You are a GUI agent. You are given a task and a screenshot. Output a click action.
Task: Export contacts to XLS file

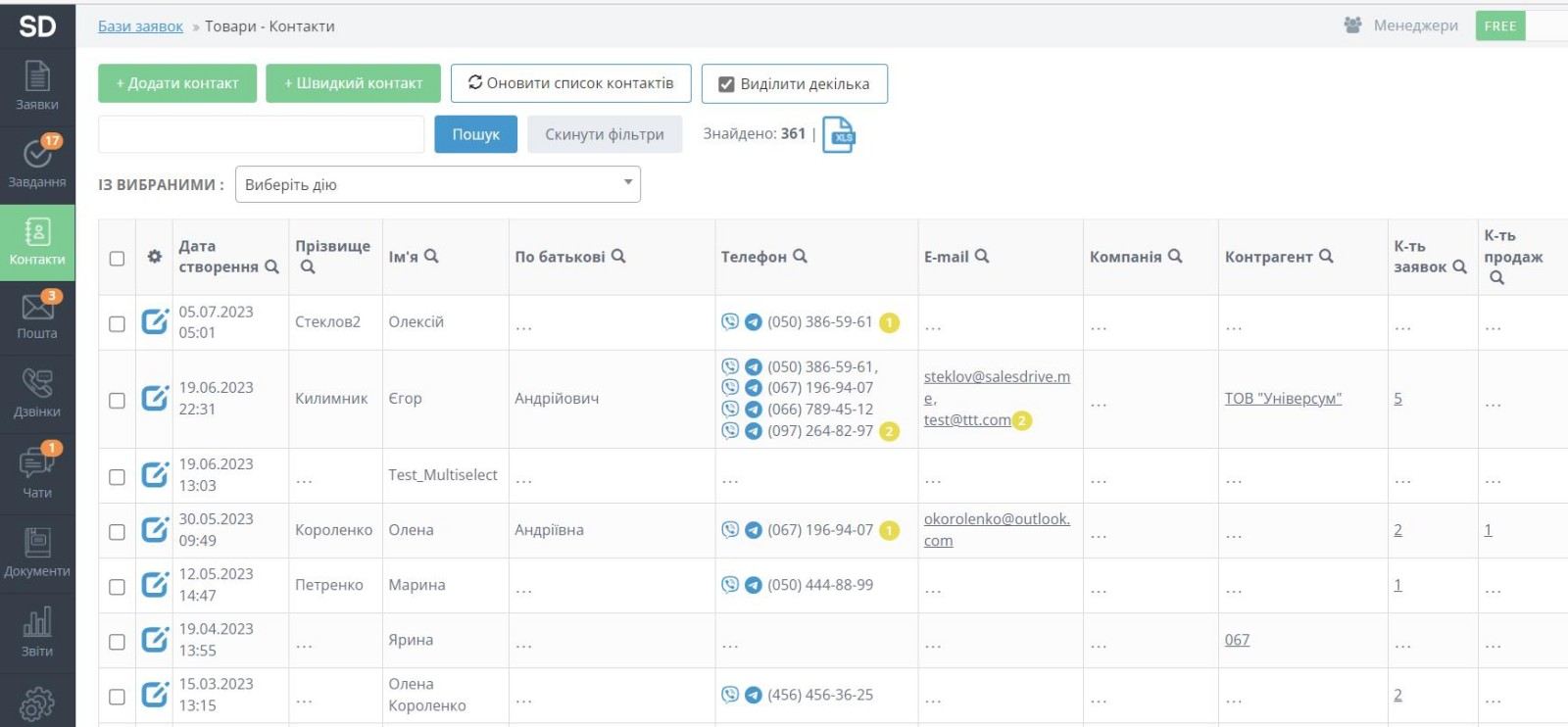(x=838, y=135)
